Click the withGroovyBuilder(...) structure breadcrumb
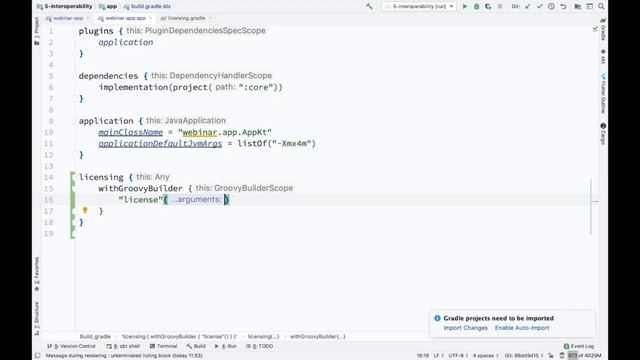The height and width of the screenshot is (360, 640). (x=318, y=336)
